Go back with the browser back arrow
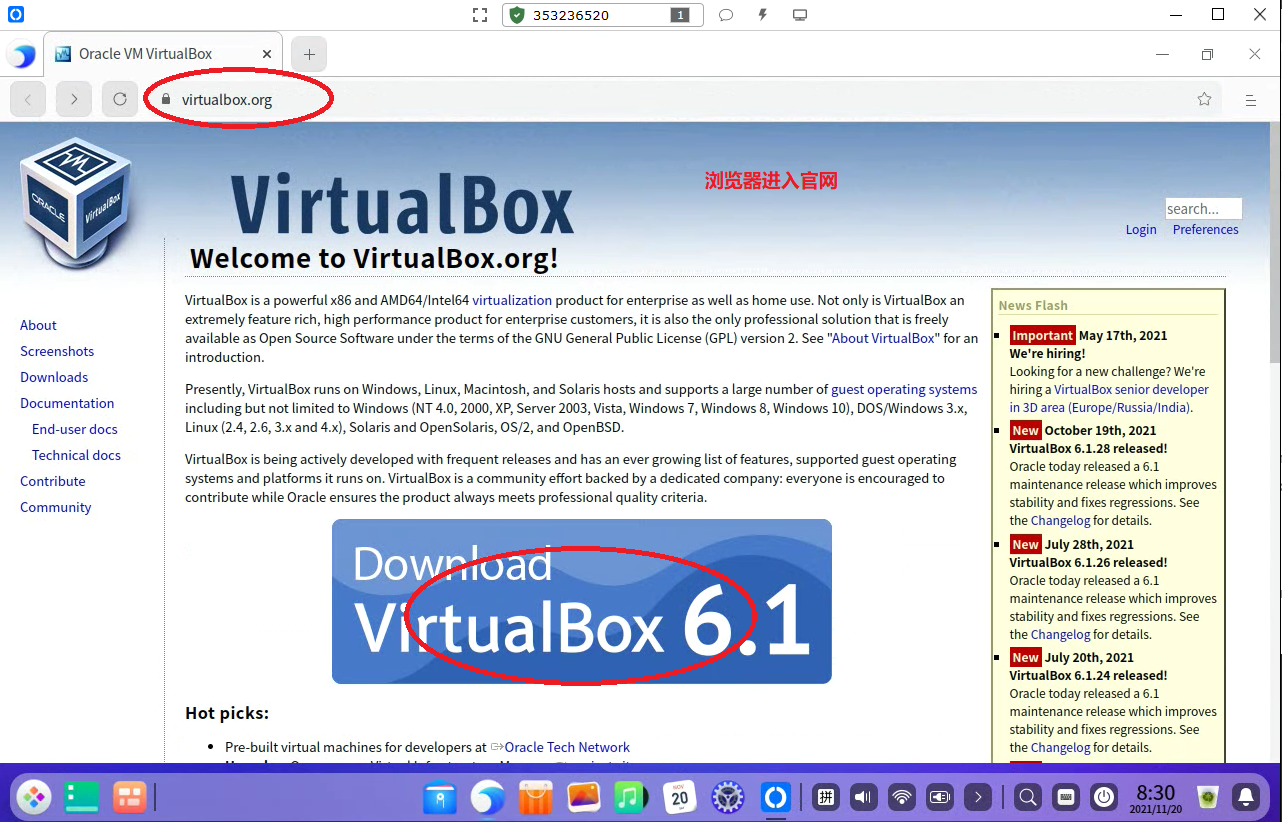 click(28, 99)
